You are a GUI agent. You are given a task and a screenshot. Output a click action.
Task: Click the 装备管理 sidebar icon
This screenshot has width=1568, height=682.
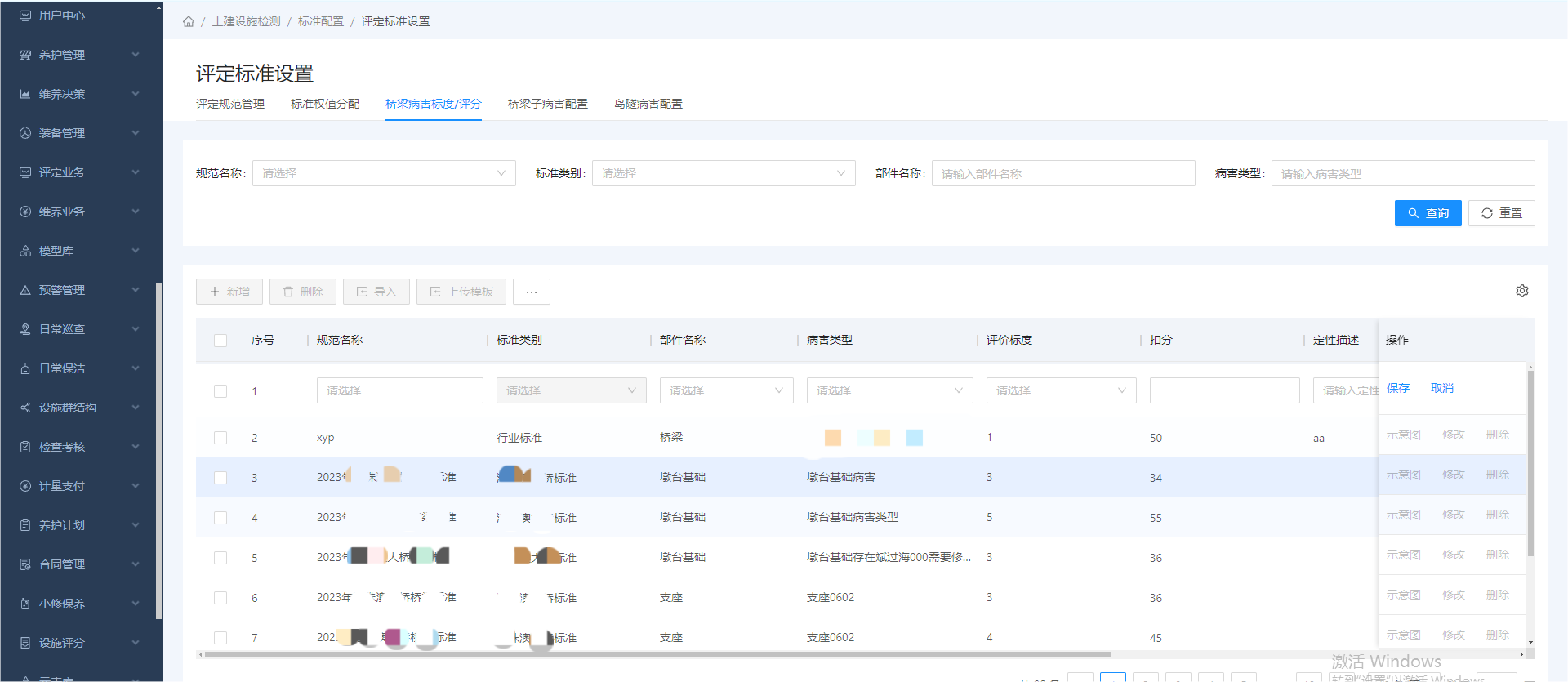(x=25, y=133)
